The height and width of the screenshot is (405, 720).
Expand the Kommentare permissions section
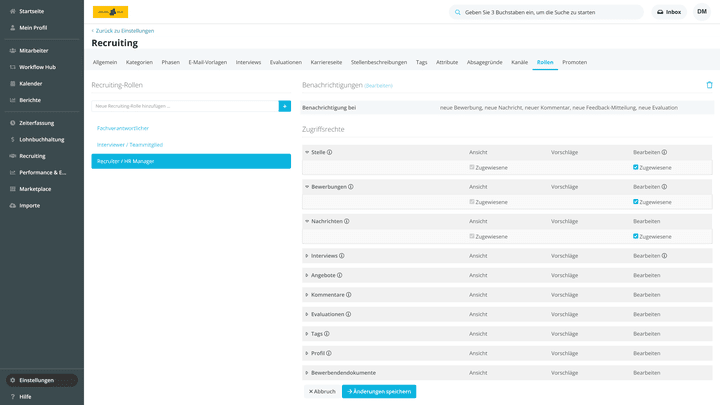click(307, 295)
